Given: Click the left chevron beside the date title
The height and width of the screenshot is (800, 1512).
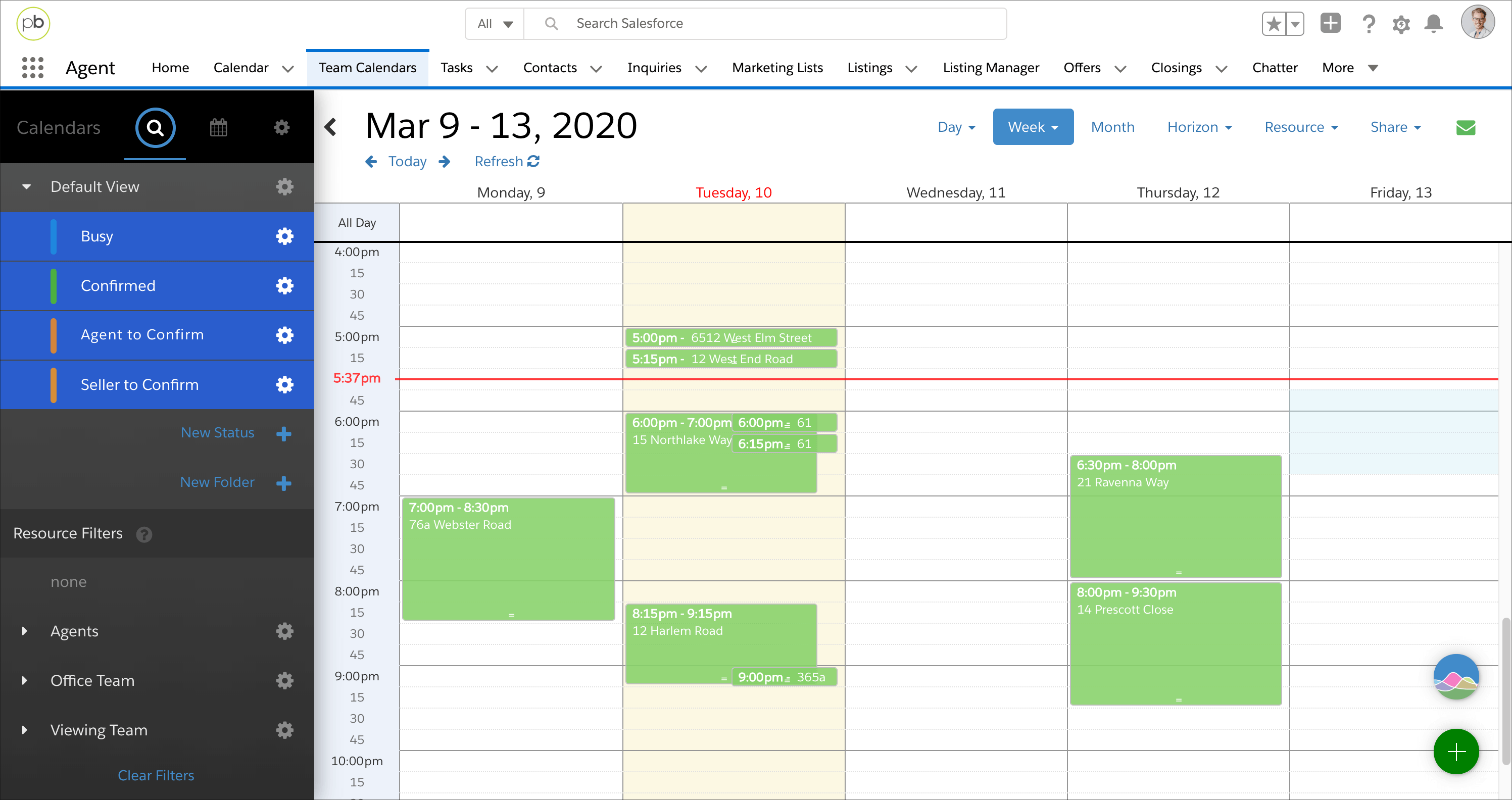Looking at the screenshot, I should click(x=331, y=127).
